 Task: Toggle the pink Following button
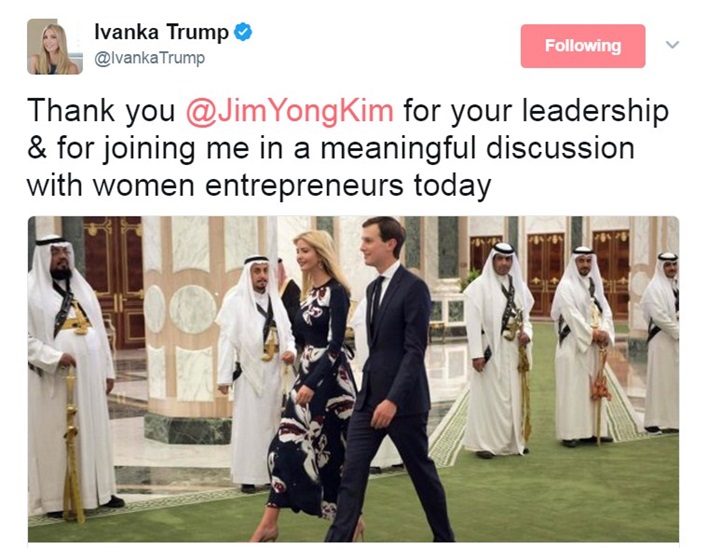[583, 46]
